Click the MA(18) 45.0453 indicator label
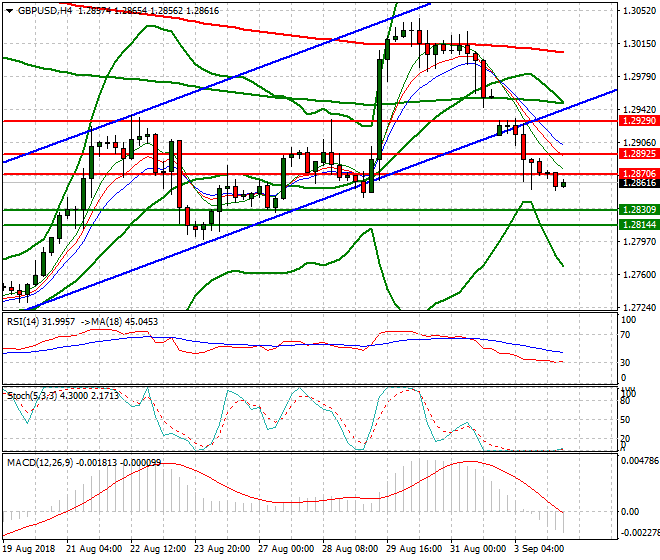Viewport: 660px width, 560px height. 125,322
